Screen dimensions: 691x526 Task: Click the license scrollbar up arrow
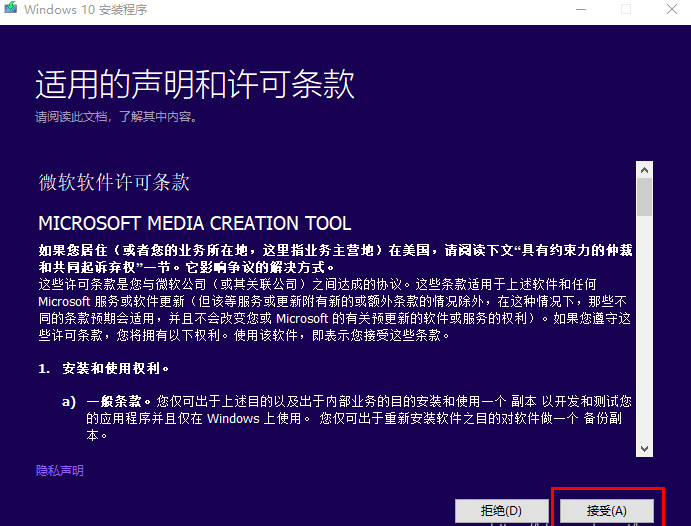[x=644, y=170]
